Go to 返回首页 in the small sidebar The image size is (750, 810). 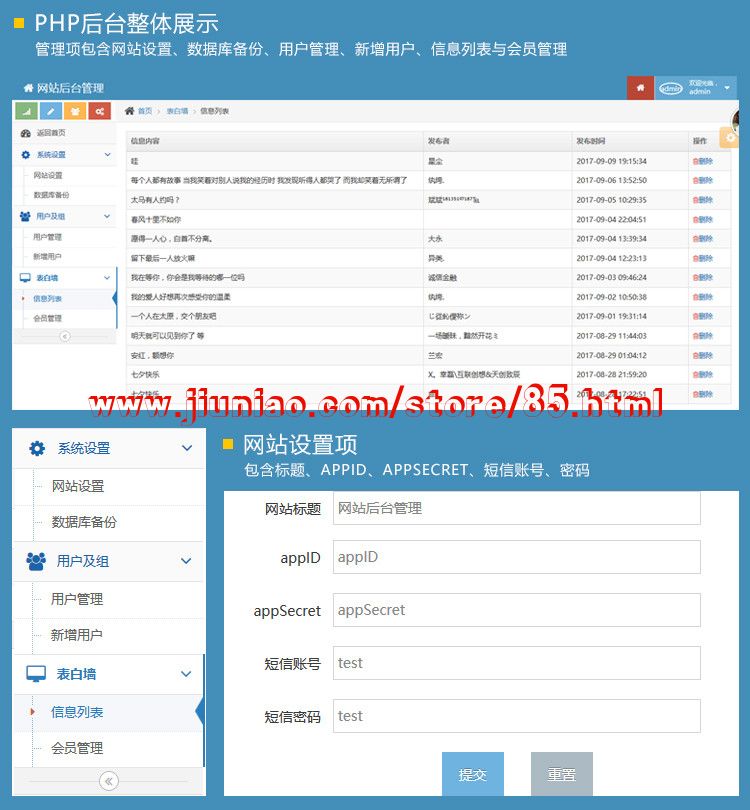pos(51,133)
